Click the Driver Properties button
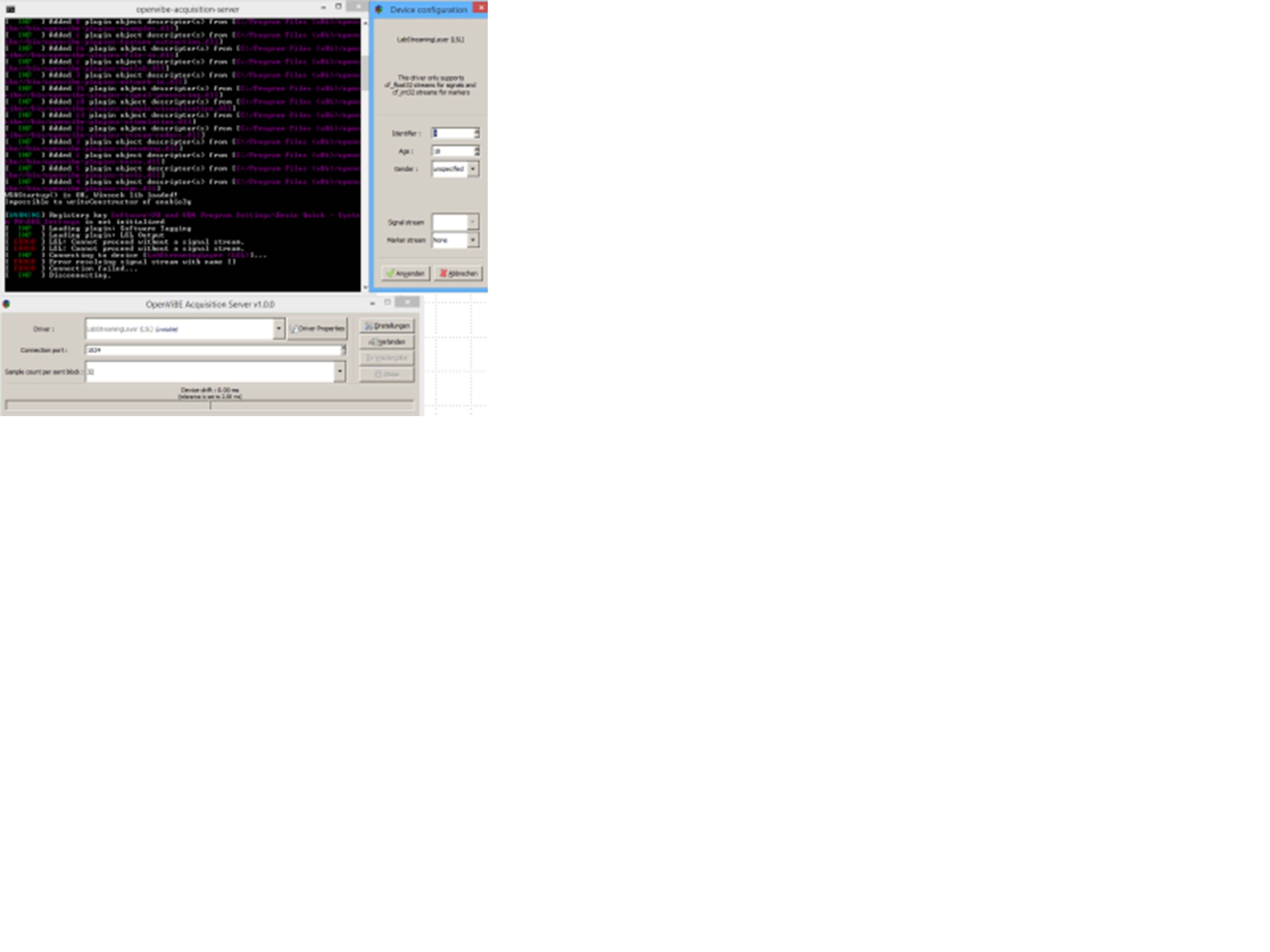 (318, 329)
